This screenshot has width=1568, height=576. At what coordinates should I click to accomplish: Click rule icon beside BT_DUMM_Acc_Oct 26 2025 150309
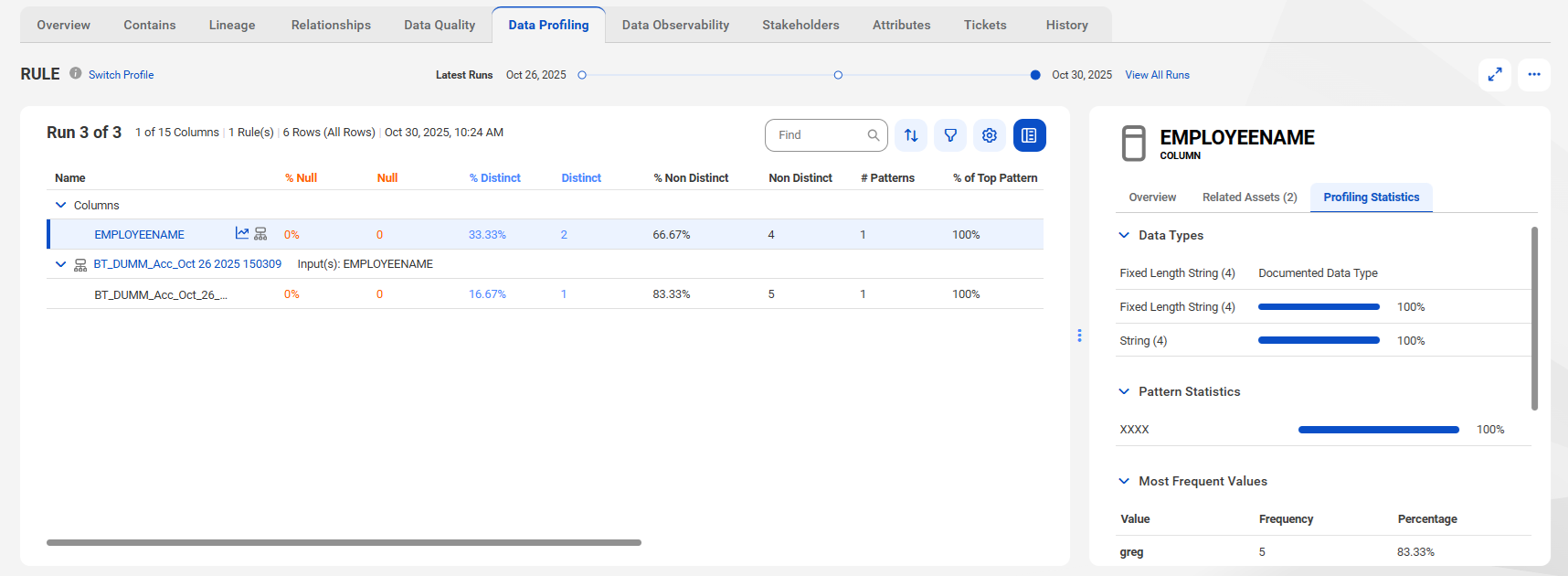click(80, 265)
